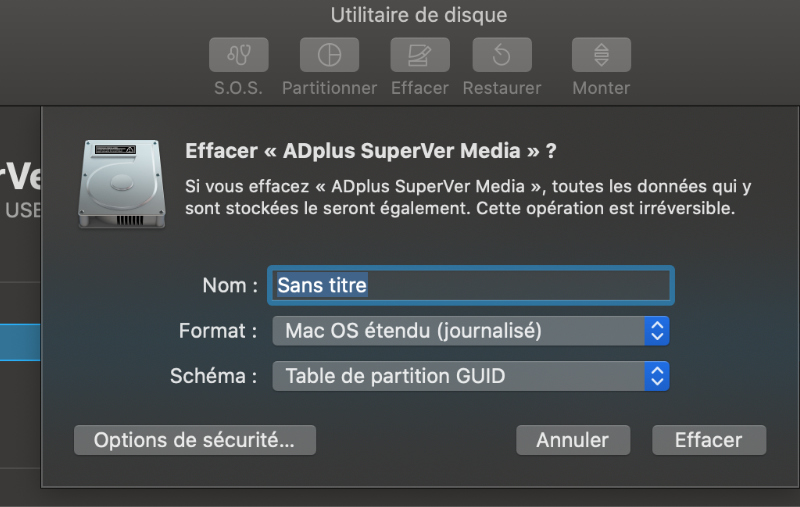Click the S.O.S. first aid stethoscope icon
Screen dimensions: 800x507
click(x=239, y=55)
